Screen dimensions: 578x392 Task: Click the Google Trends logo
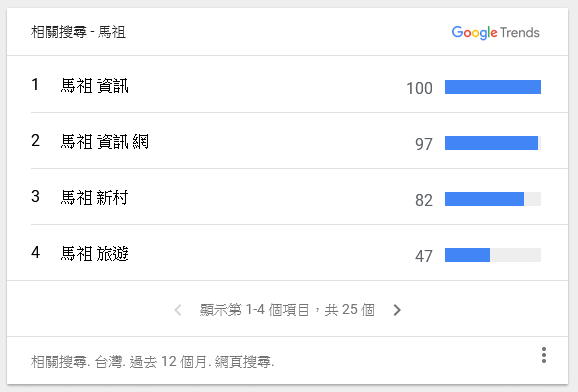[495, 32]
